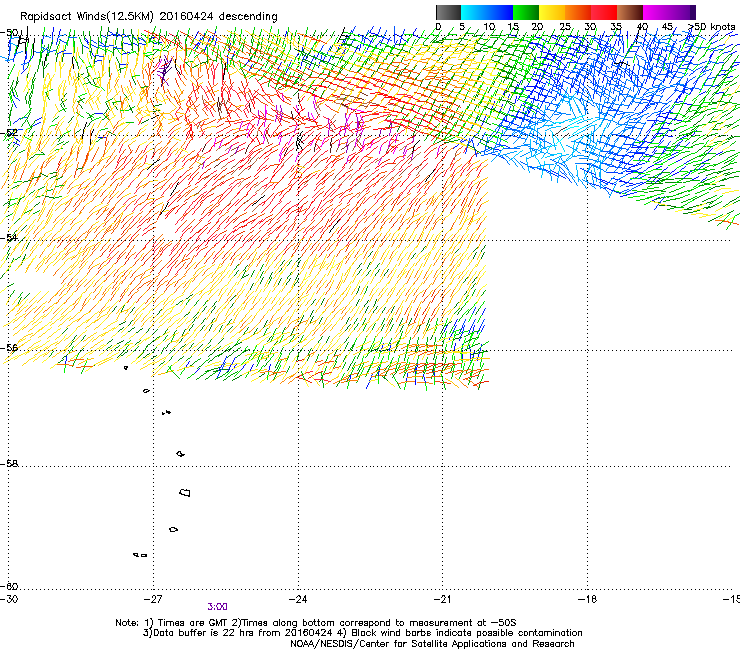Click the -56 latitude axis label
Screen dimensions: 740x650
coord(9,348)
